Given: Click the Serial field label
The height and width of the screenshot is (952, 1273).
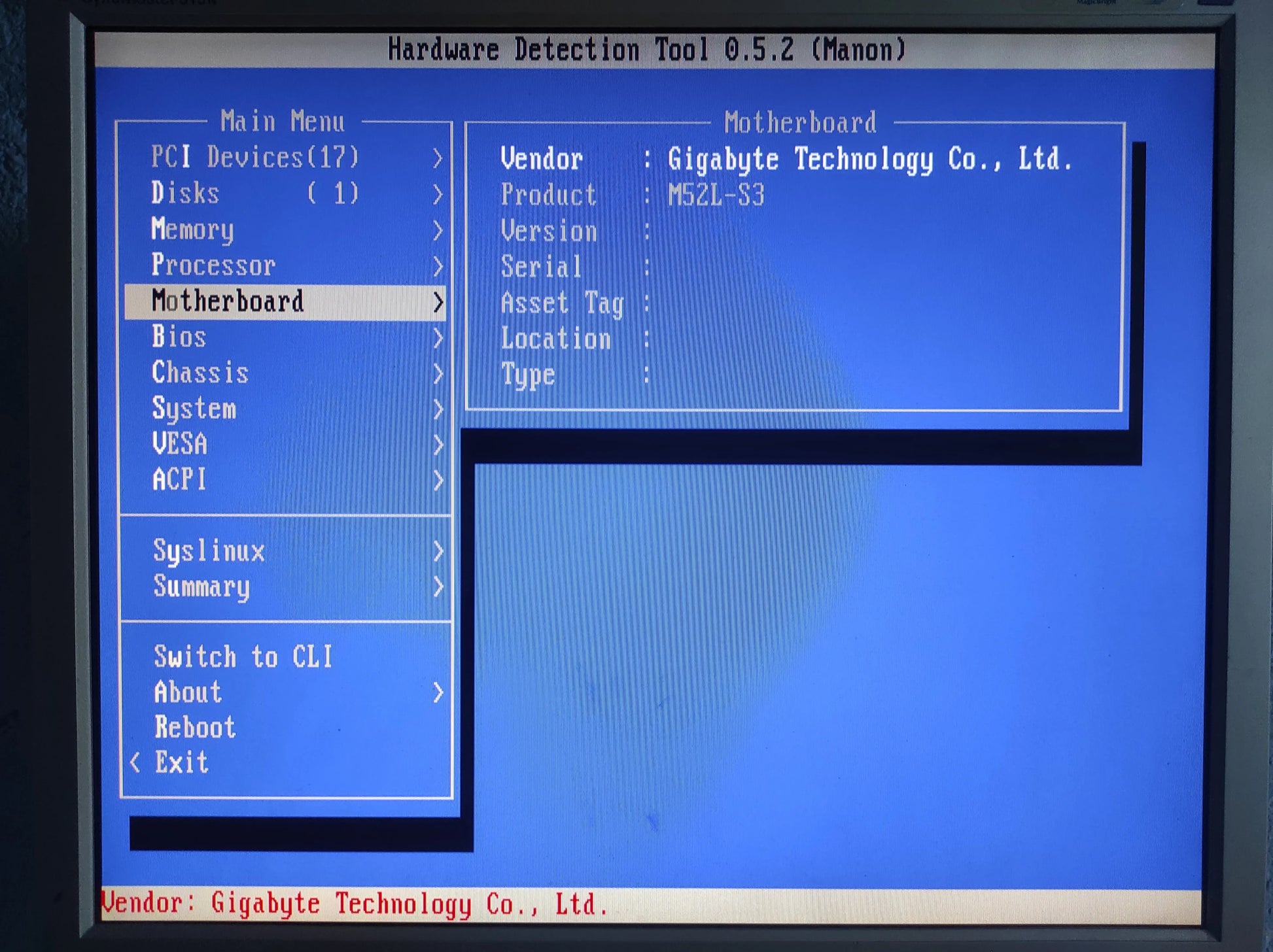Looking at the screenshot, I should click(x=541, y=267).
